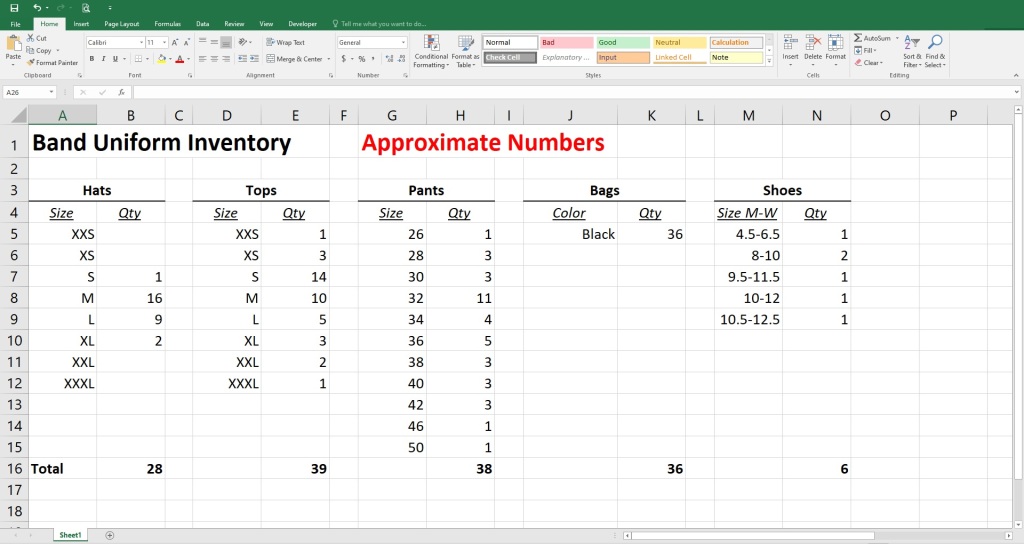This screenshot has width=1024, height=544.
Task: Click the Increase Font Size icon
Action: point(175,43)
